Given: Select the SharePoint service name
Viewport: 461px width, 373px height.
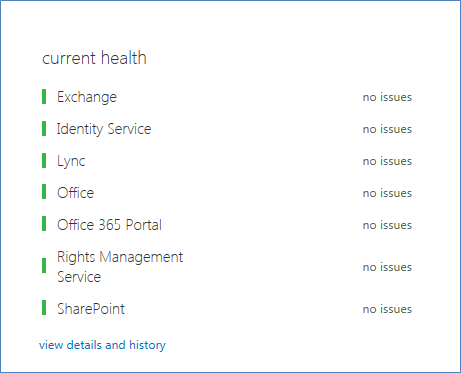Looking at the screenshot, I should click(91, 309).
